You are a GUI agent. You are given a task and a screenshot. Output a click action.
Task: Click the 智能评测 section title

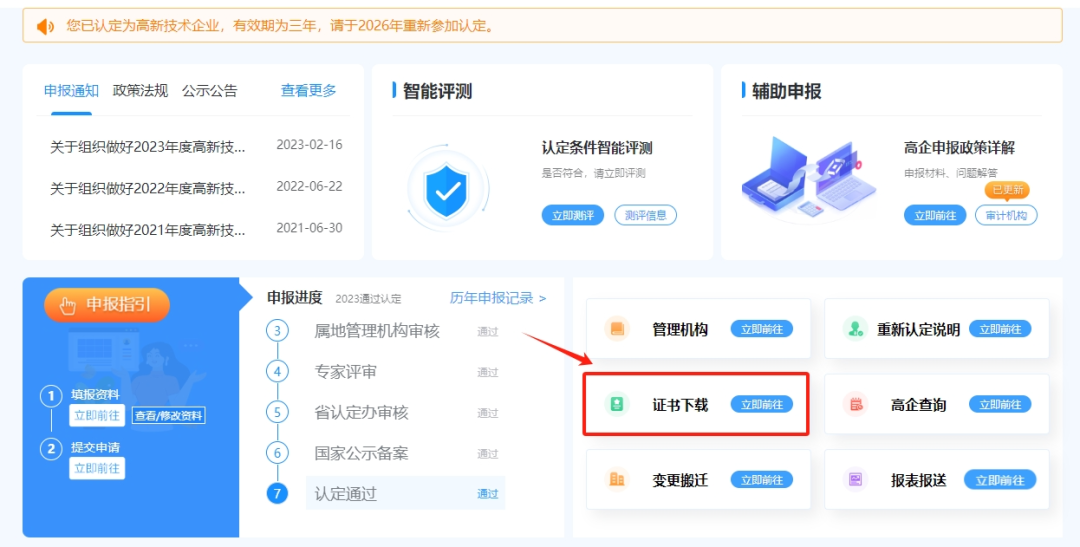pos(437,90)
